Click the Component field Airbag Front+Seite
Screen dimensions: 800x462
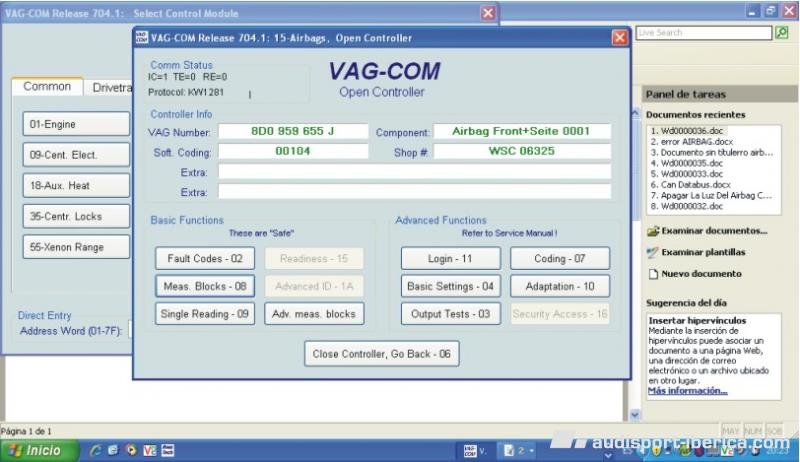click(x=522, y=131)
